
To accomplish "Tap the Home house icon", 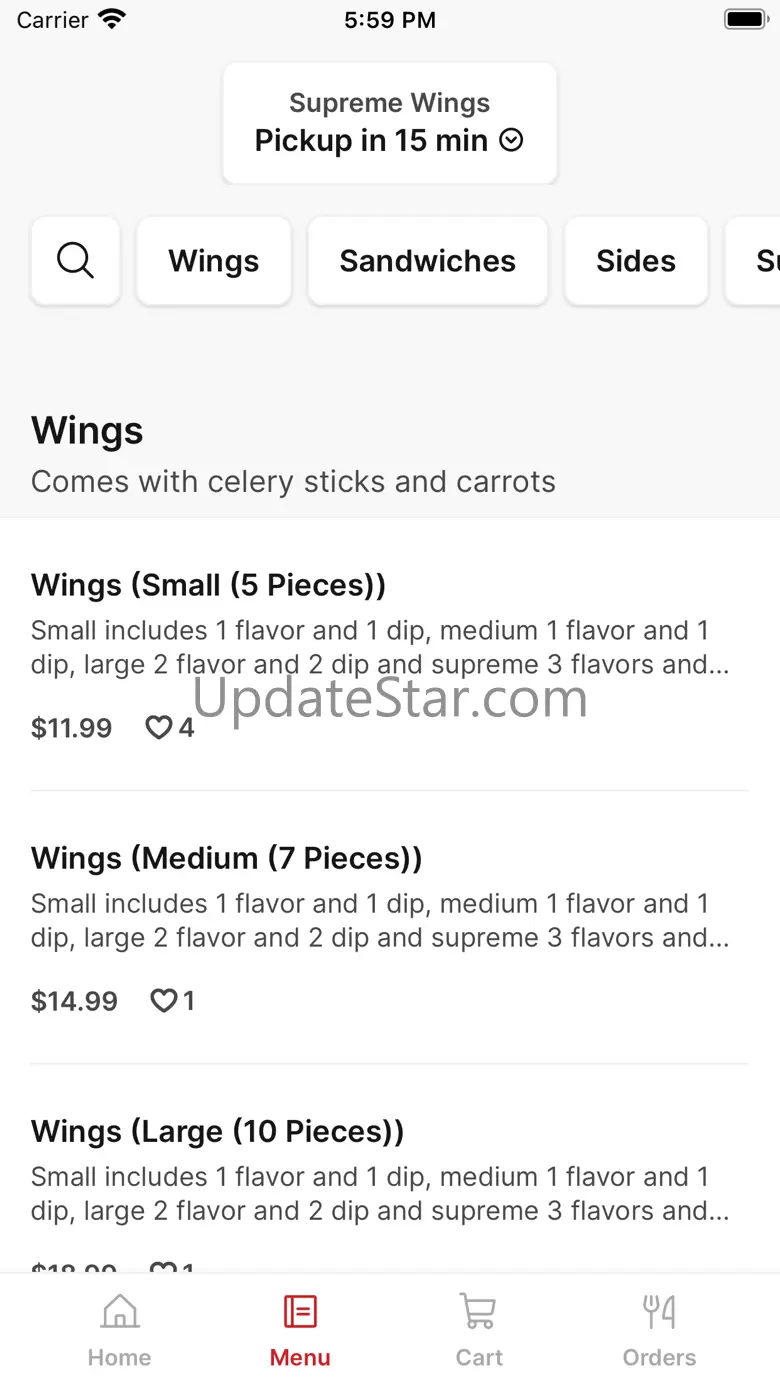I will click(x=120, y=1311).
